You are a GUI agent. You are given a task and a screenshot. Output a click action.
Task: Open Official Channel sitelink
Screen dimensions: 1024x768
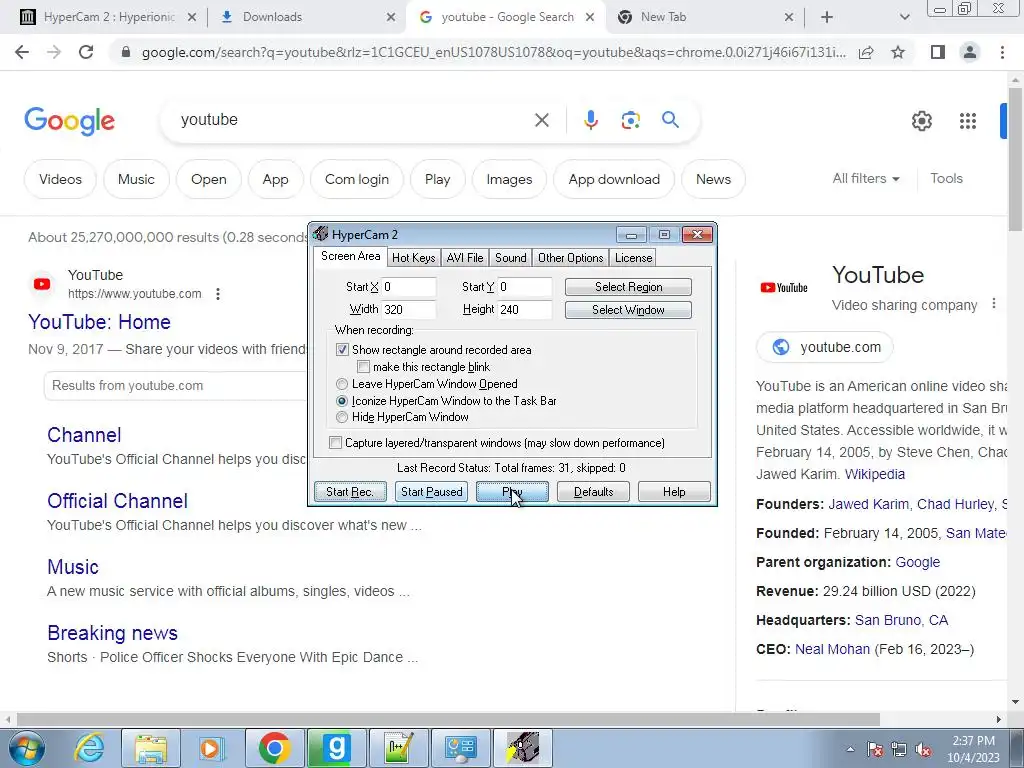click(118, 501)
